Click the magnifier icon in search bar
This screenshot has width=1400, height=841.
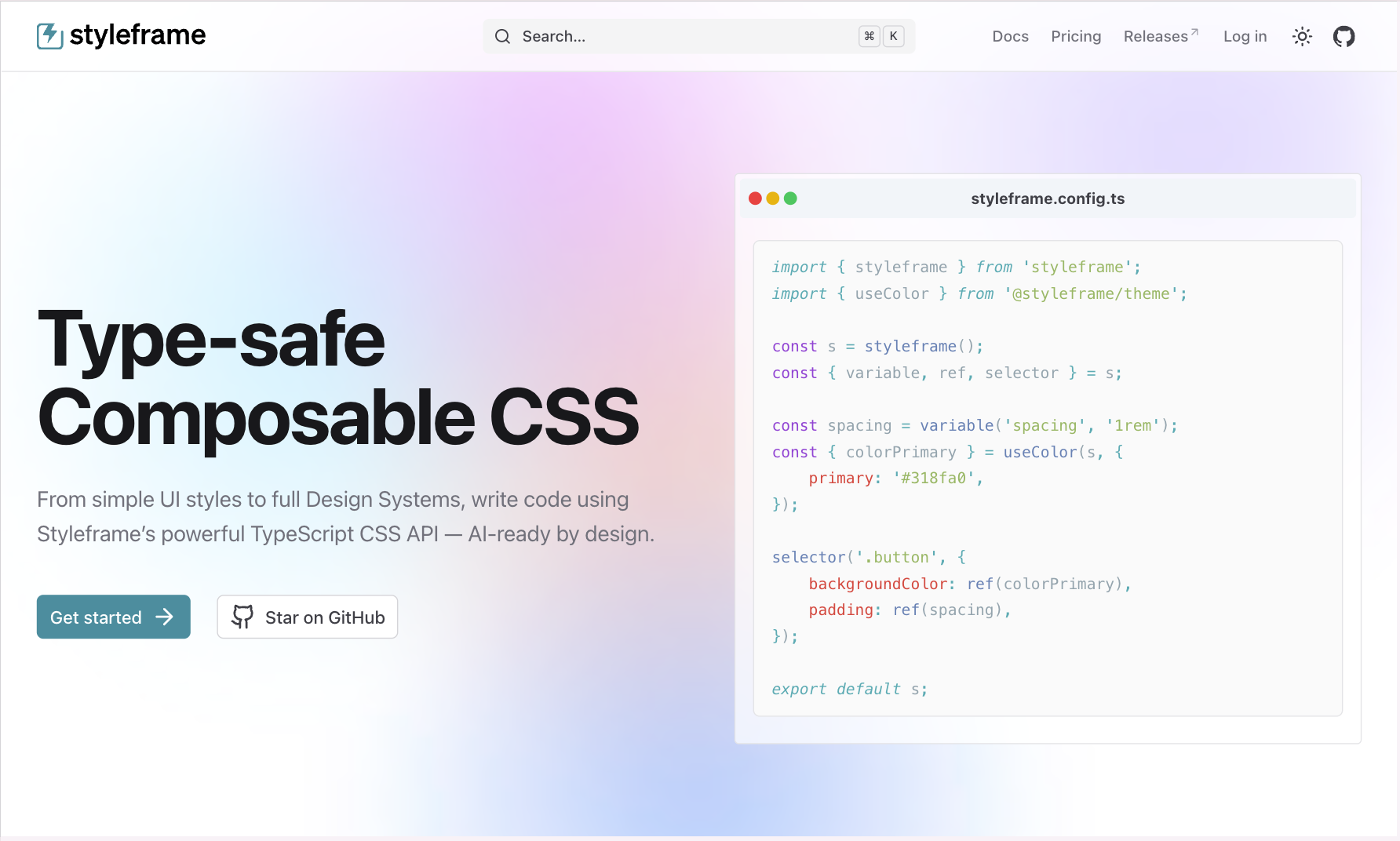(x=502, y=36)
